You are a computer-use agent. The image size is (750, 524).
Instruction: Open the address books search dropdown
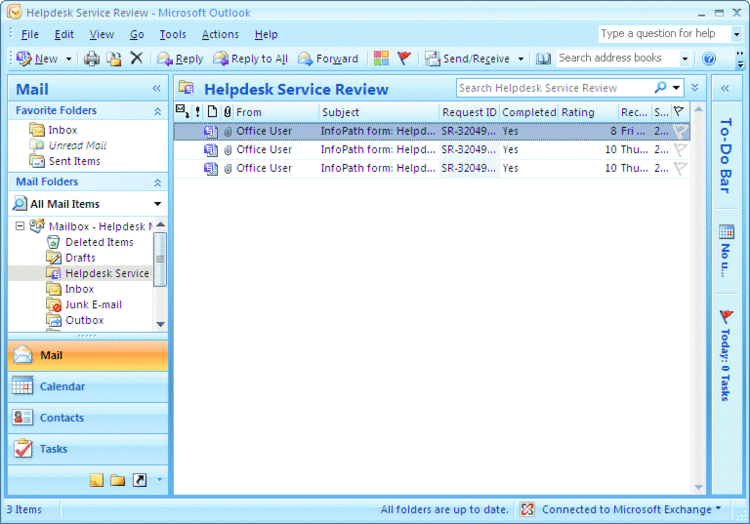685,59
